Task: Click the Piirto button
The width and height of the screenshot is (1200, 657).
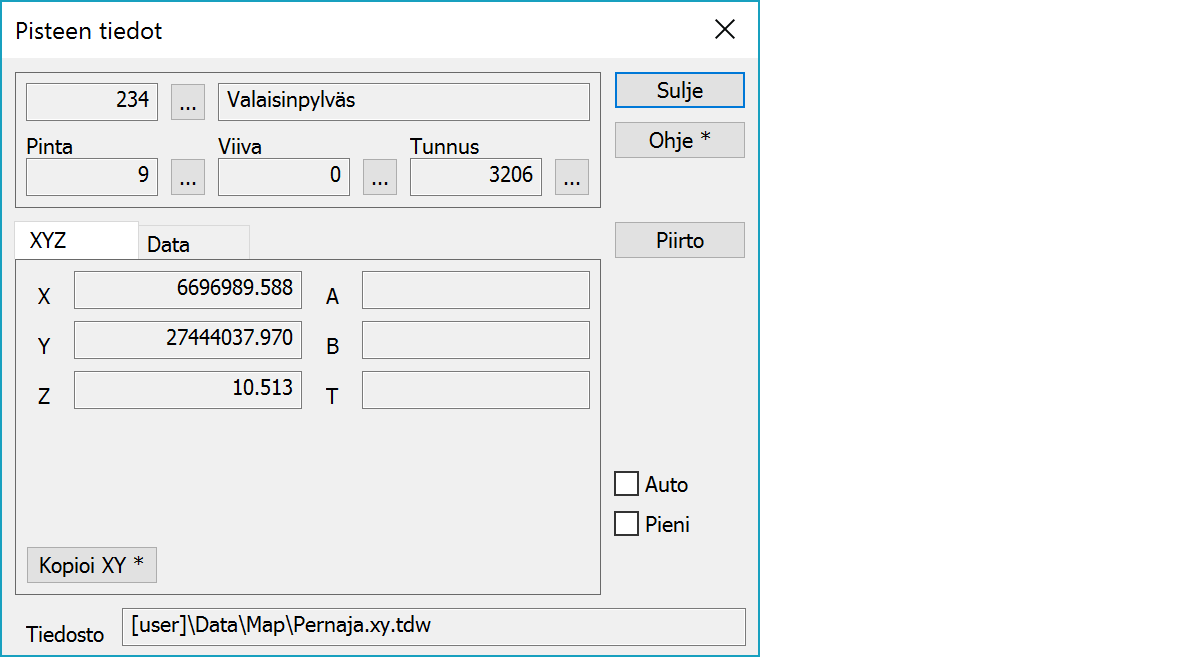Action: point(679,241)
